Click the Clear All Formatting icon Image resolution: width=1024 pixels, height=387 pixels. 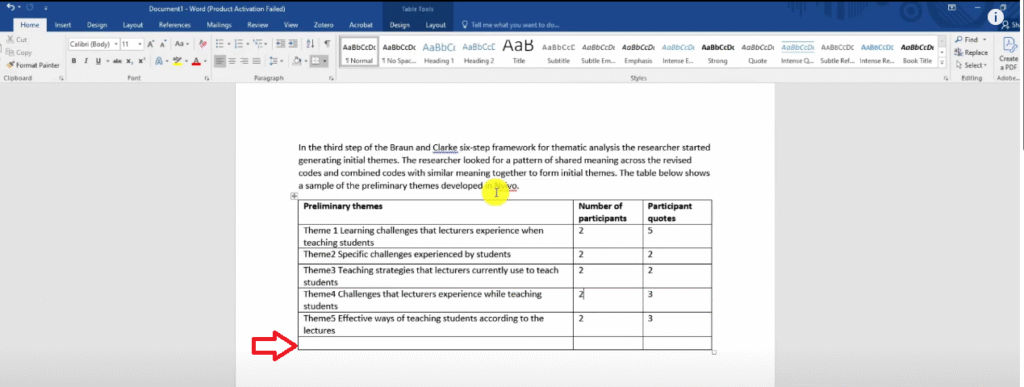202,44
